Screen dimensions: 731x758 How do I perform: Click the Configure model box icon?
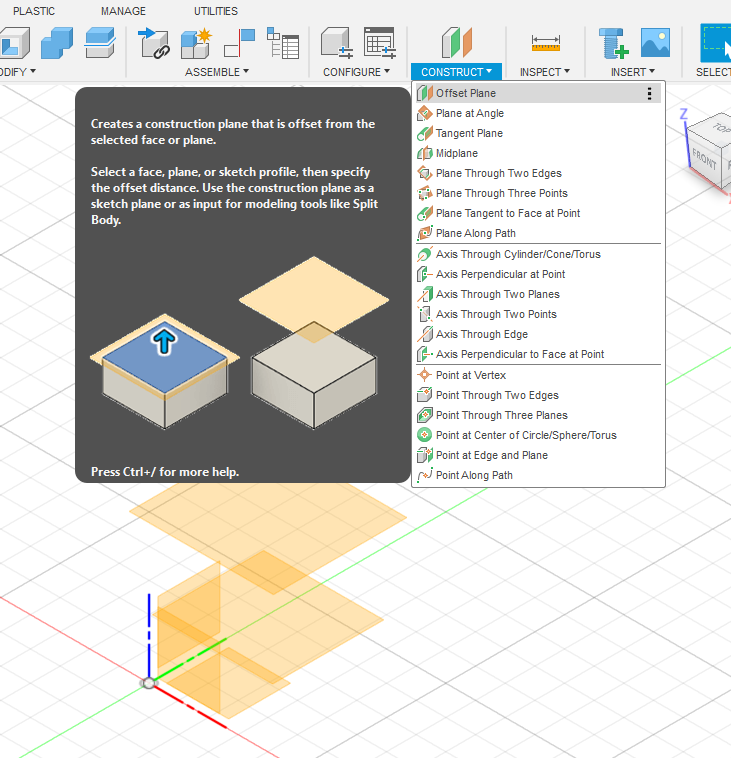pyautogui.click(x=336, y=43)
